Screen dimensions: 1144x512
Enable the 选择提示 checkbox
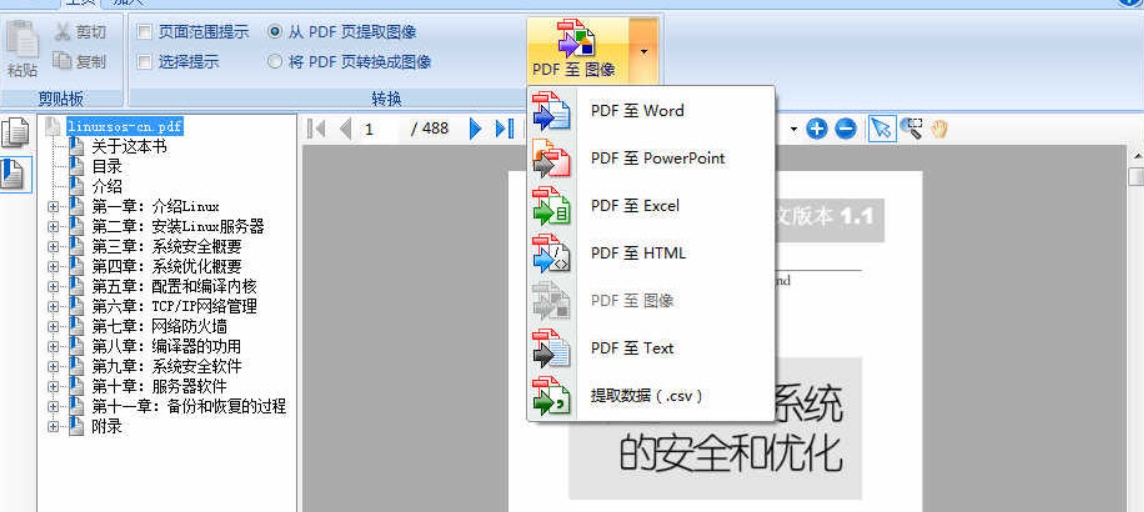[x=144, y=61]
